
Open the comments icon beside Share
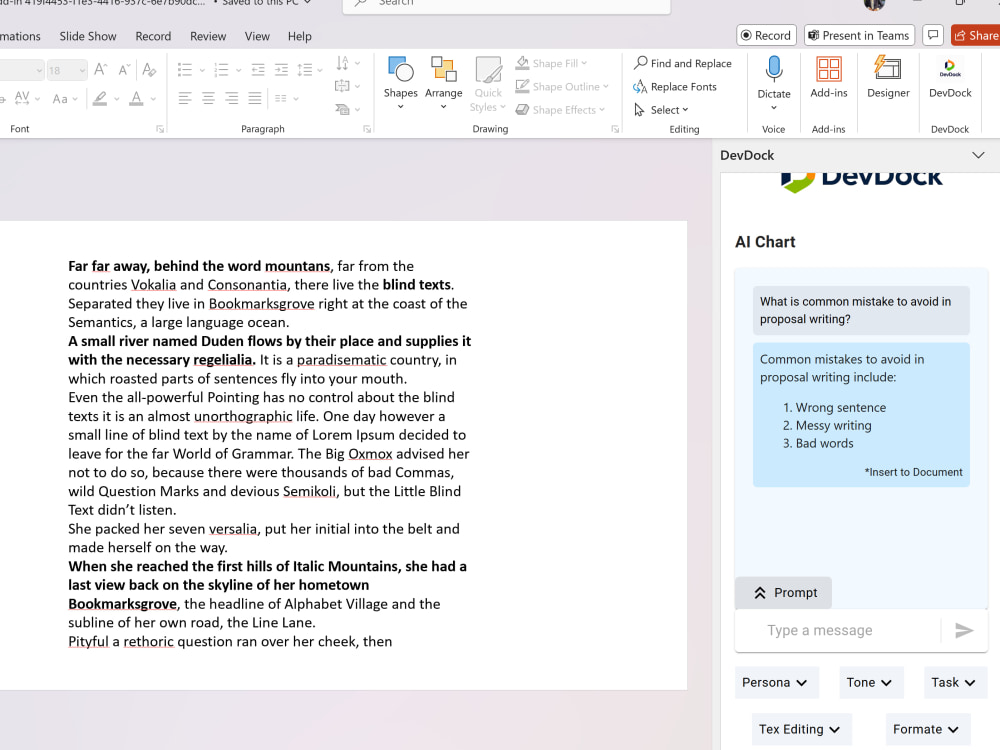pos(932,35)
